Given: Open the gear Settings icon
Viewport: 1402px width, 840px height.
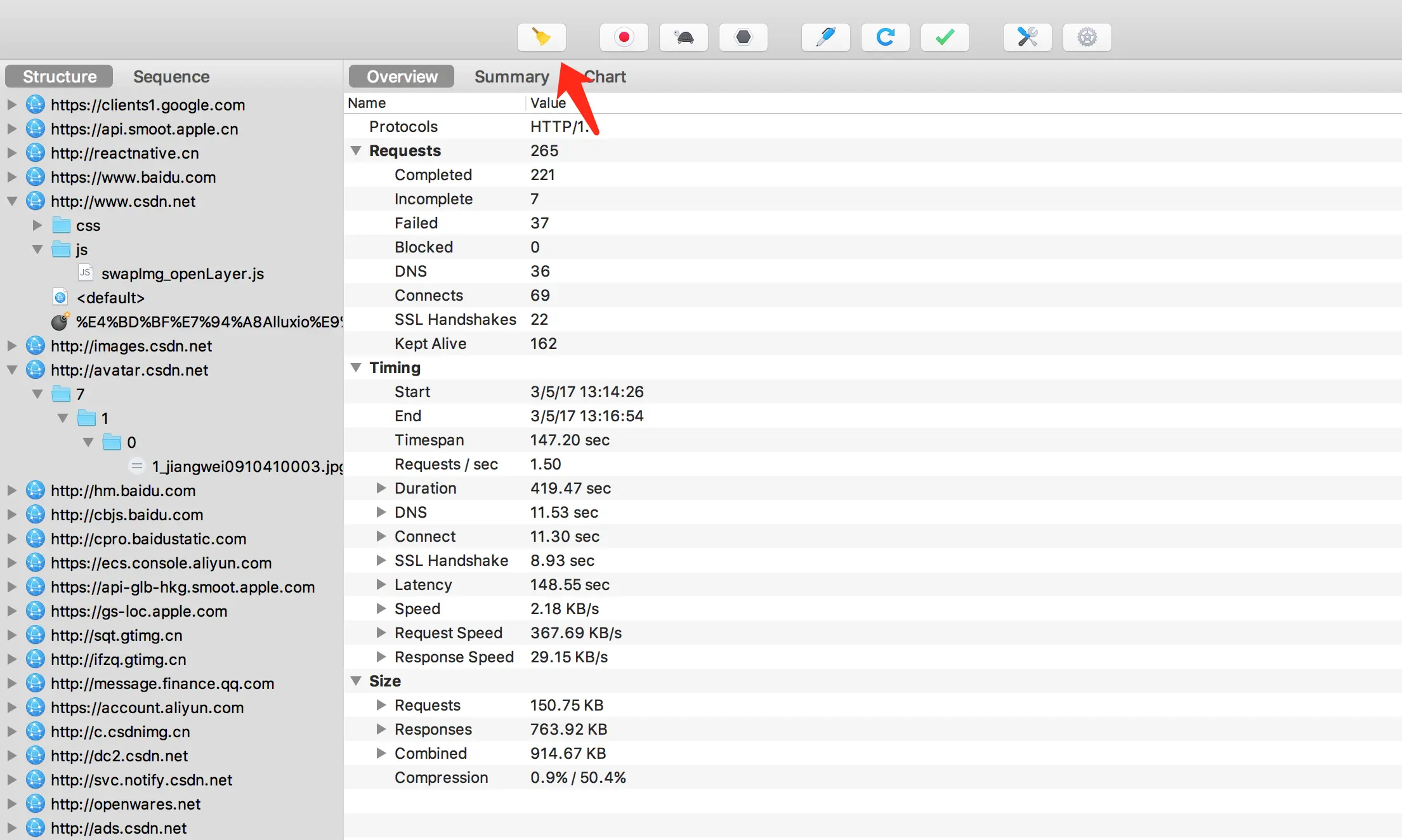Looking at the screenshot, I should point(1087,37).
